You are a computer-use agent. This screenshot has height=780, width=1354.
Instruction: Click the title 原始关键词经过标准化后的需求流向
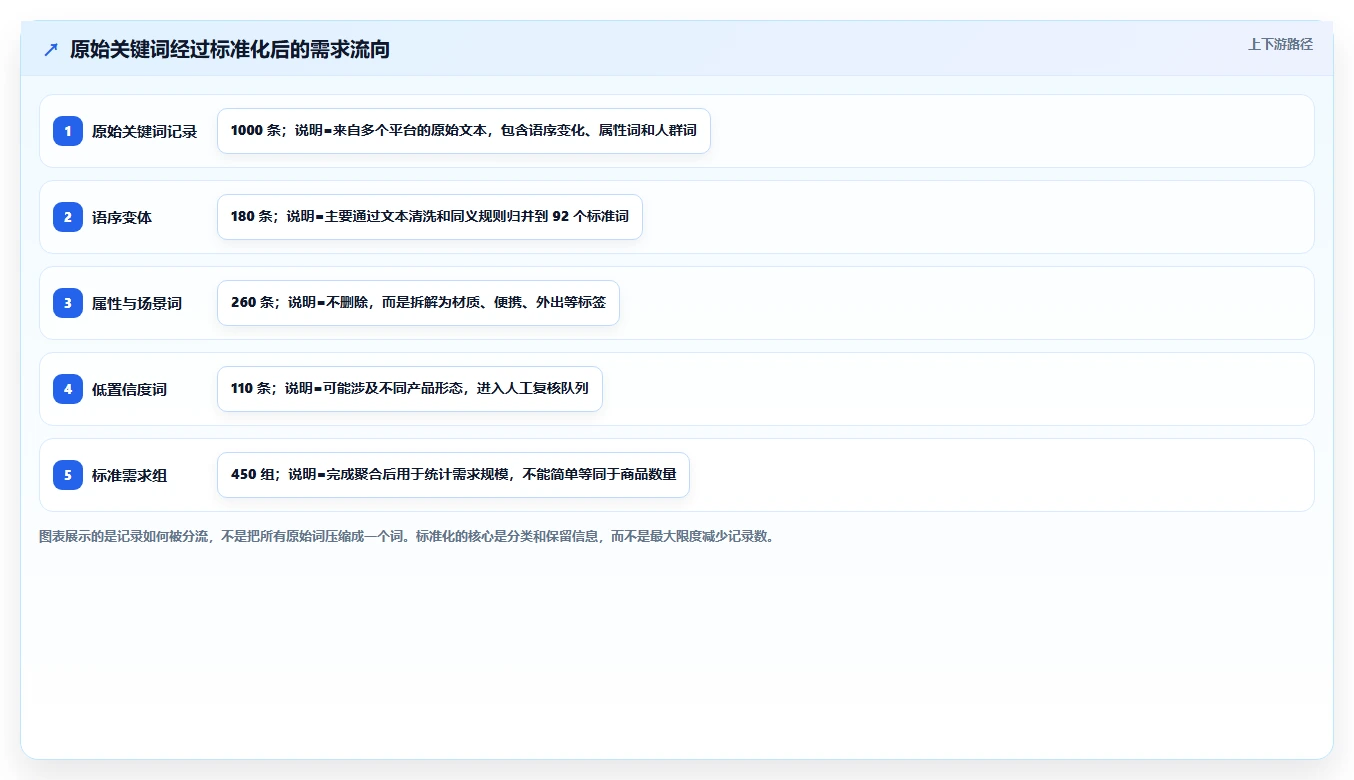(x=229, y=50)
